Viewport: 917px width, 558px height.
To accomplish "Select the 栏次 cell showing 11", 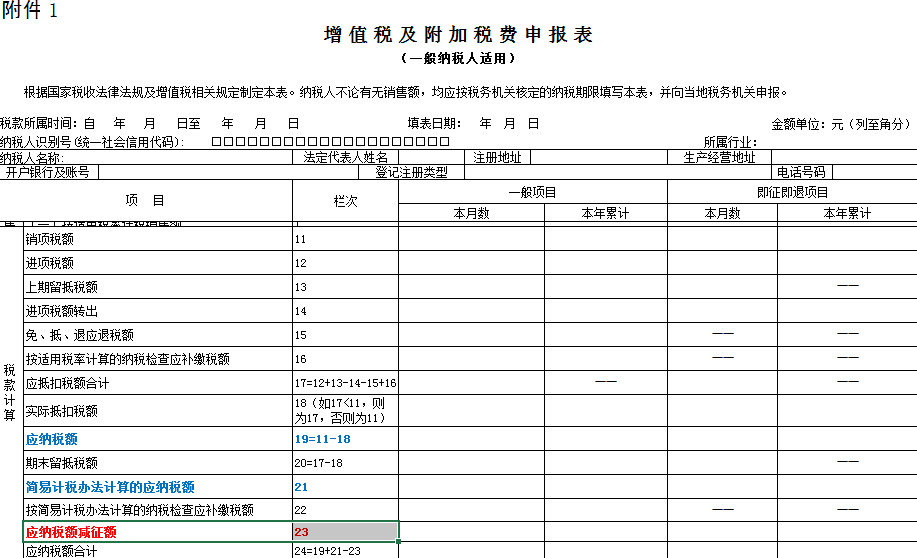I will pyautogui.click(x=346, y=239).
